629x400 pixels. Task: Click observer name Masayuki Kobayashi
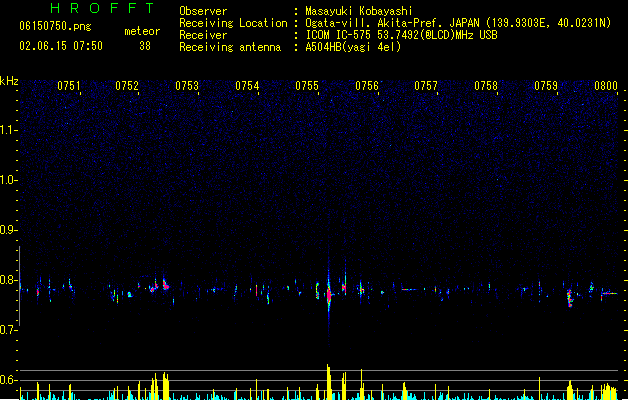(359, 11)
